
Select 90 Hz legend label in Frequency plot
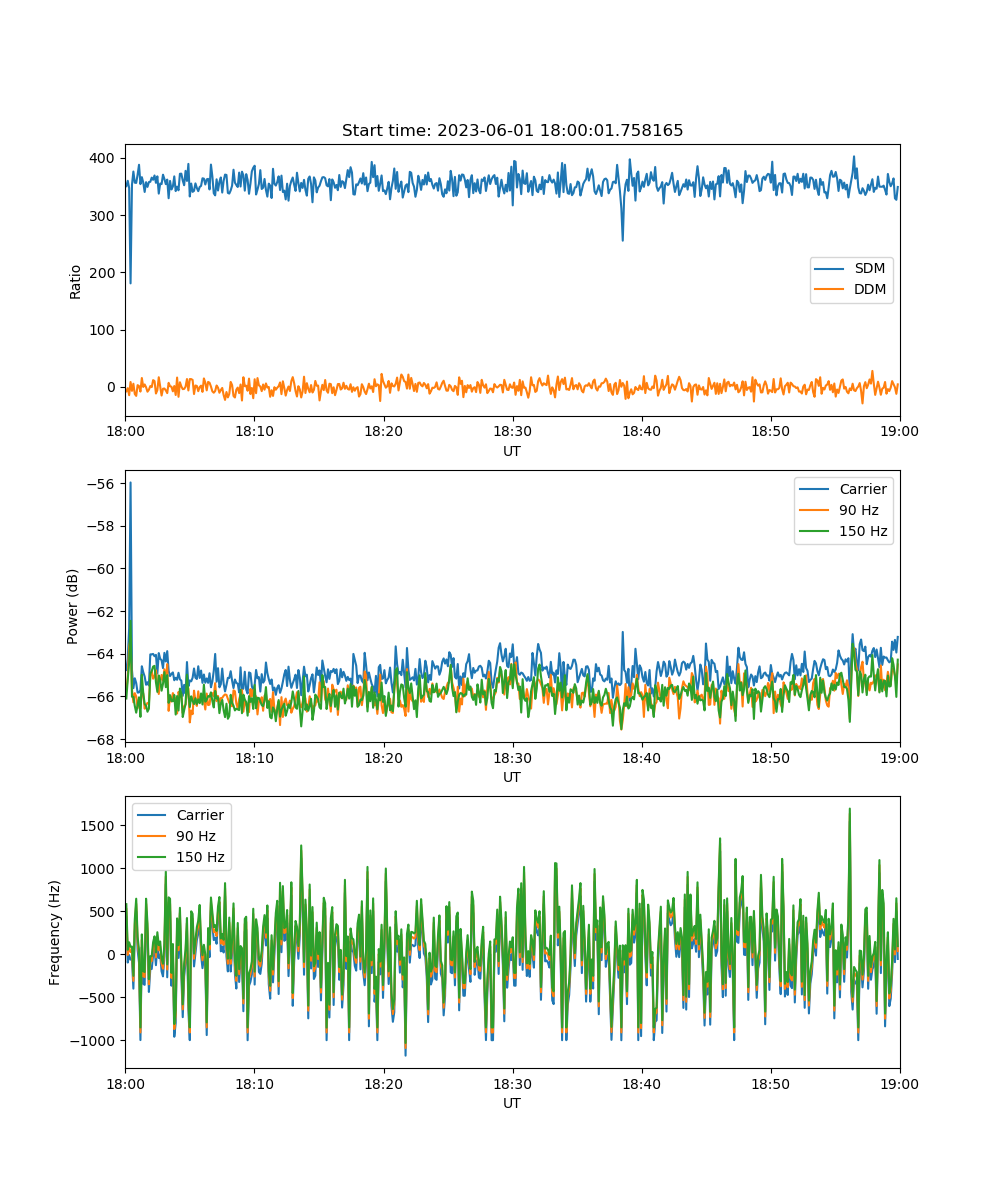point(196,836)
